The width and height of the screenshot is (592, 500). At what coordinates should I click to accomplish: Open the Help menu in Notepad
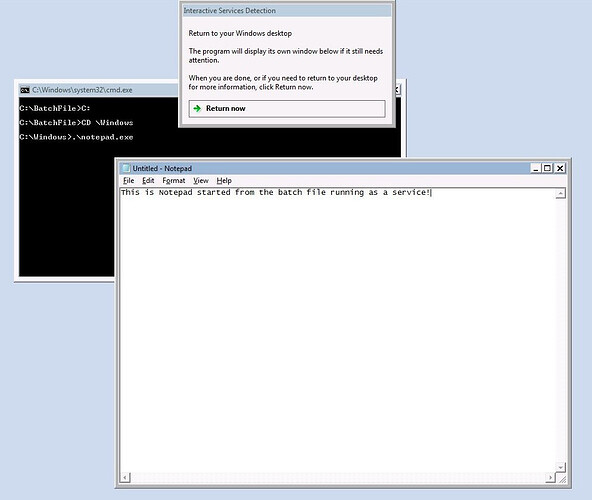point(224,181)
